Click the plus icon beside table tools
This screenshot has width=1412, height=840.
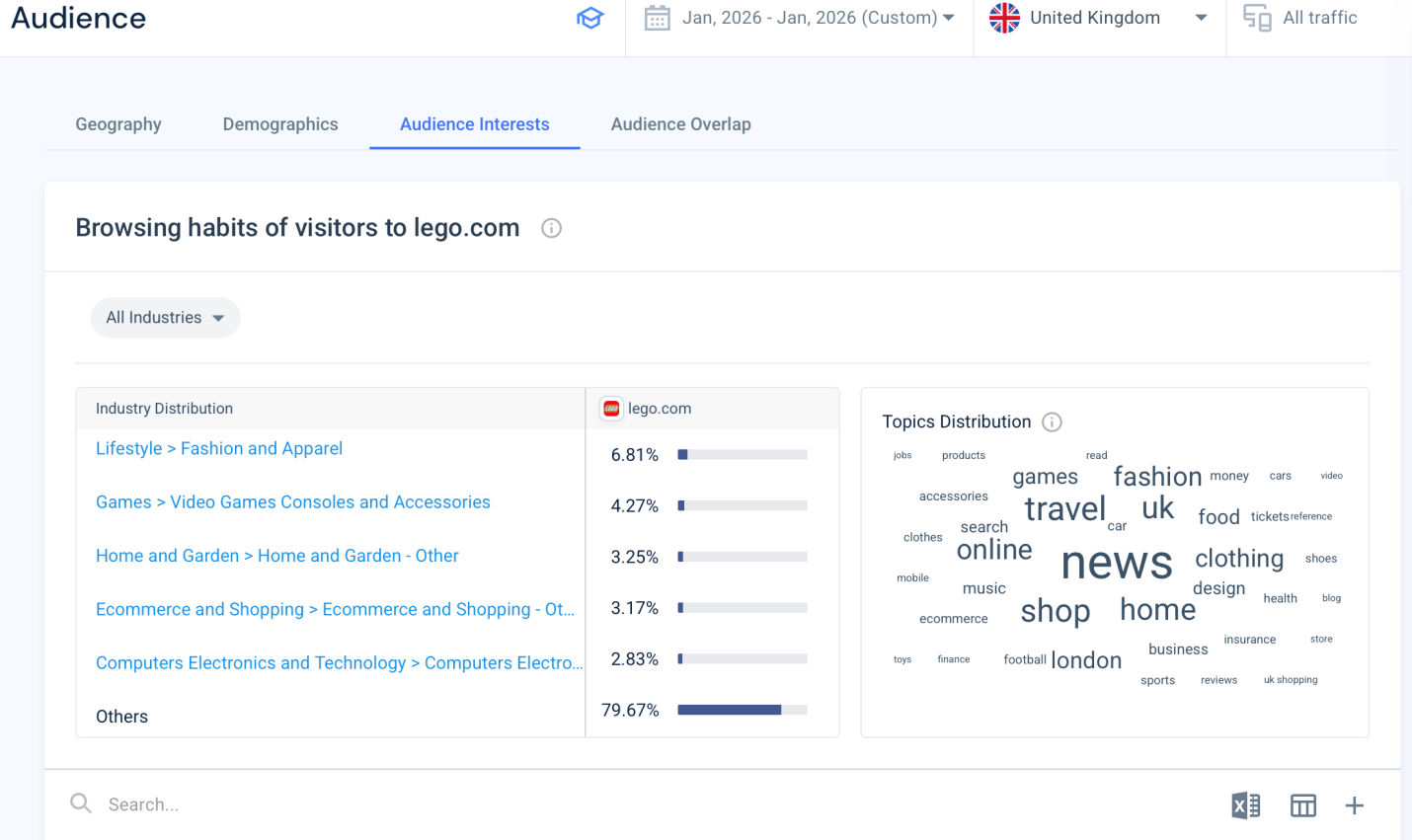(x=1354, y=805)
